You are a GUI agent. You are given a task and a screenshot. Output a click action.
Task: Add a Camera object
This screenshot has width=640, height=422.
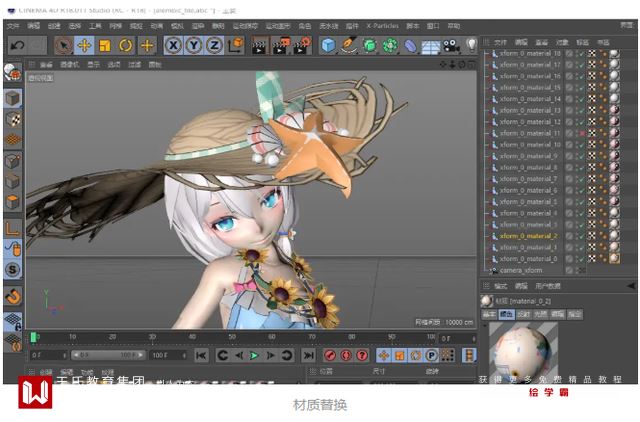[x=452, y=46]
